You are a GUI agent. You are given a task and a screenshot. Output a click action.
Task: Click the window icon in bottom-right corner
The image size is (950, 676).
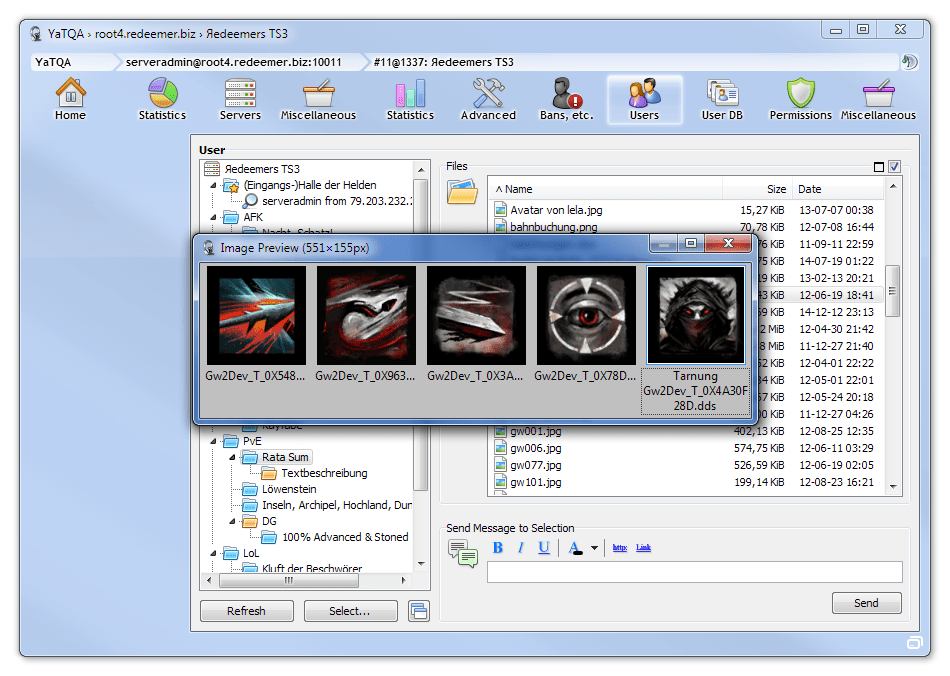click(914, 643)
